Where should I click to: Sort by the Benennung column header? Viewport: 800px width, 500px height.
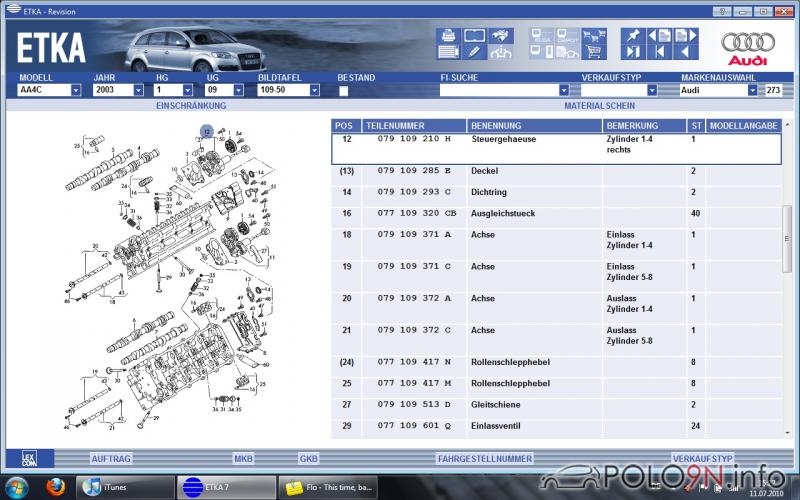pyautogui.click(x=534, y=126)
